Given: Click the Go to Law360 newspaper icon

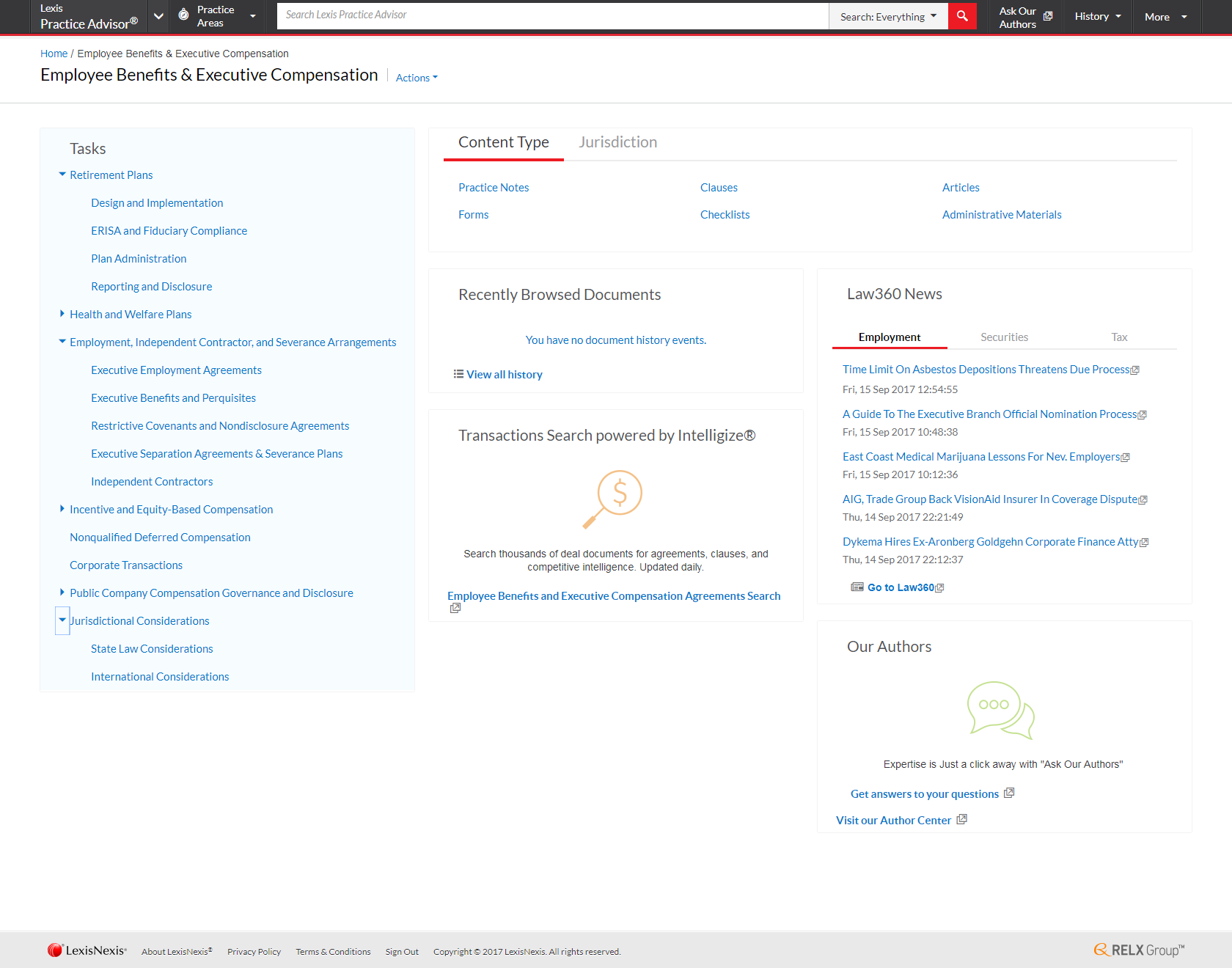Looking at the screenshot, I should pos(857,587).
